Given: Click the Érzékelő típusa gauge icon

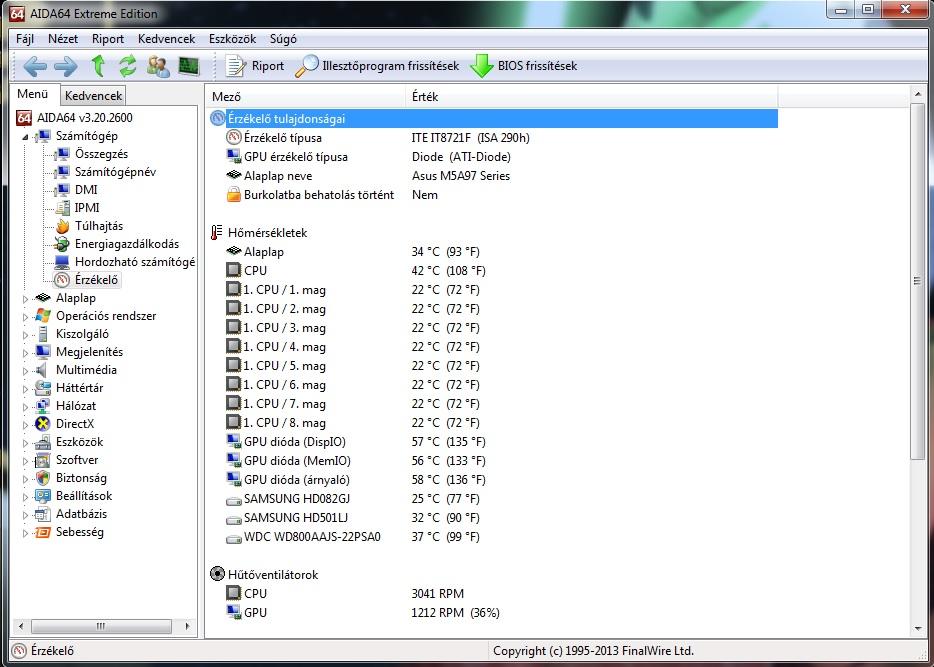Looking at the screenshot, I should [x=234, y=138].
